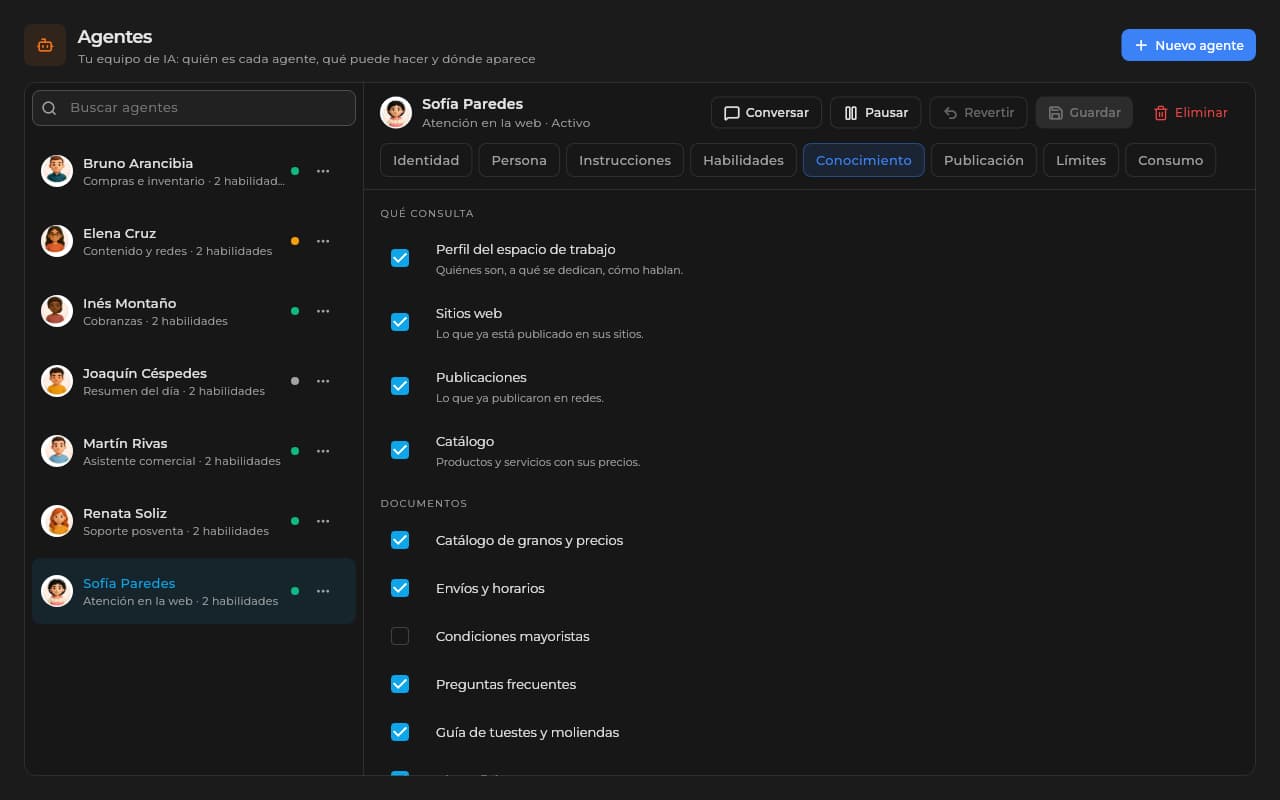This screenshot has height=800, width=1280.
Task: Click the search magnifier icon
Action: [x=49, y=108]
